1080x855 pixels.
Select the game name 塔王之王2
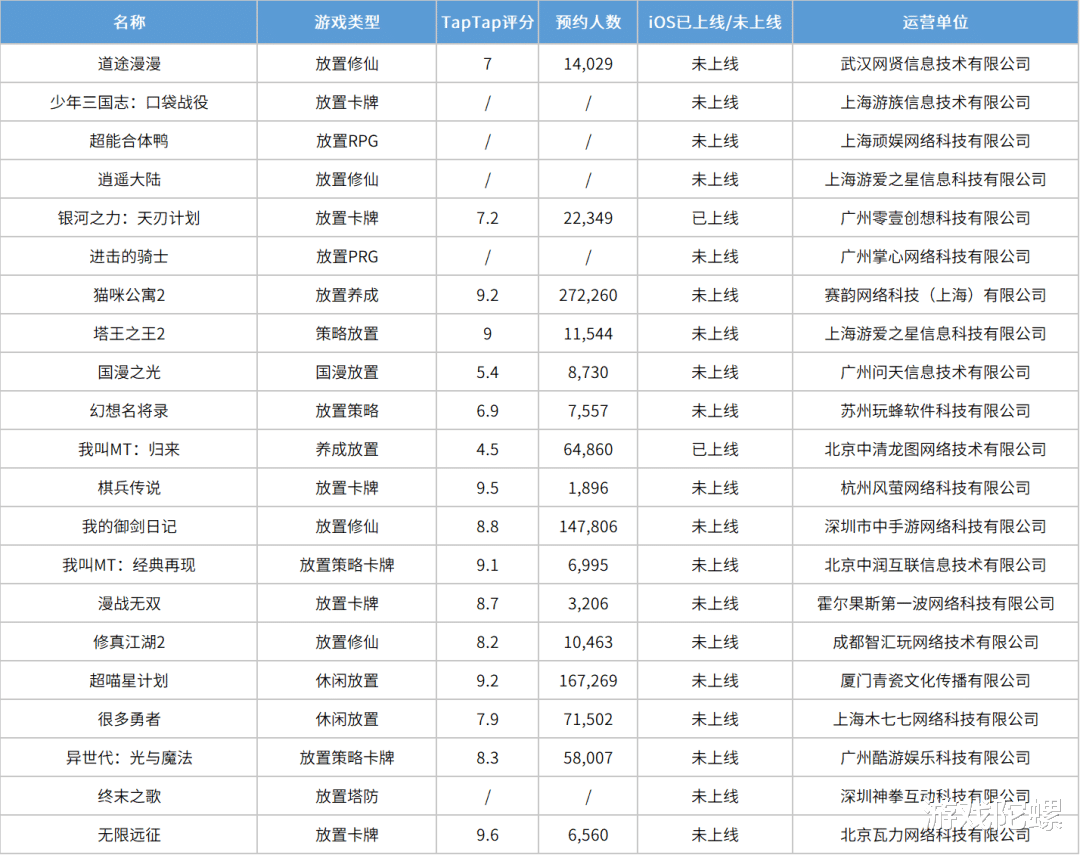click(x=129, y=334)
